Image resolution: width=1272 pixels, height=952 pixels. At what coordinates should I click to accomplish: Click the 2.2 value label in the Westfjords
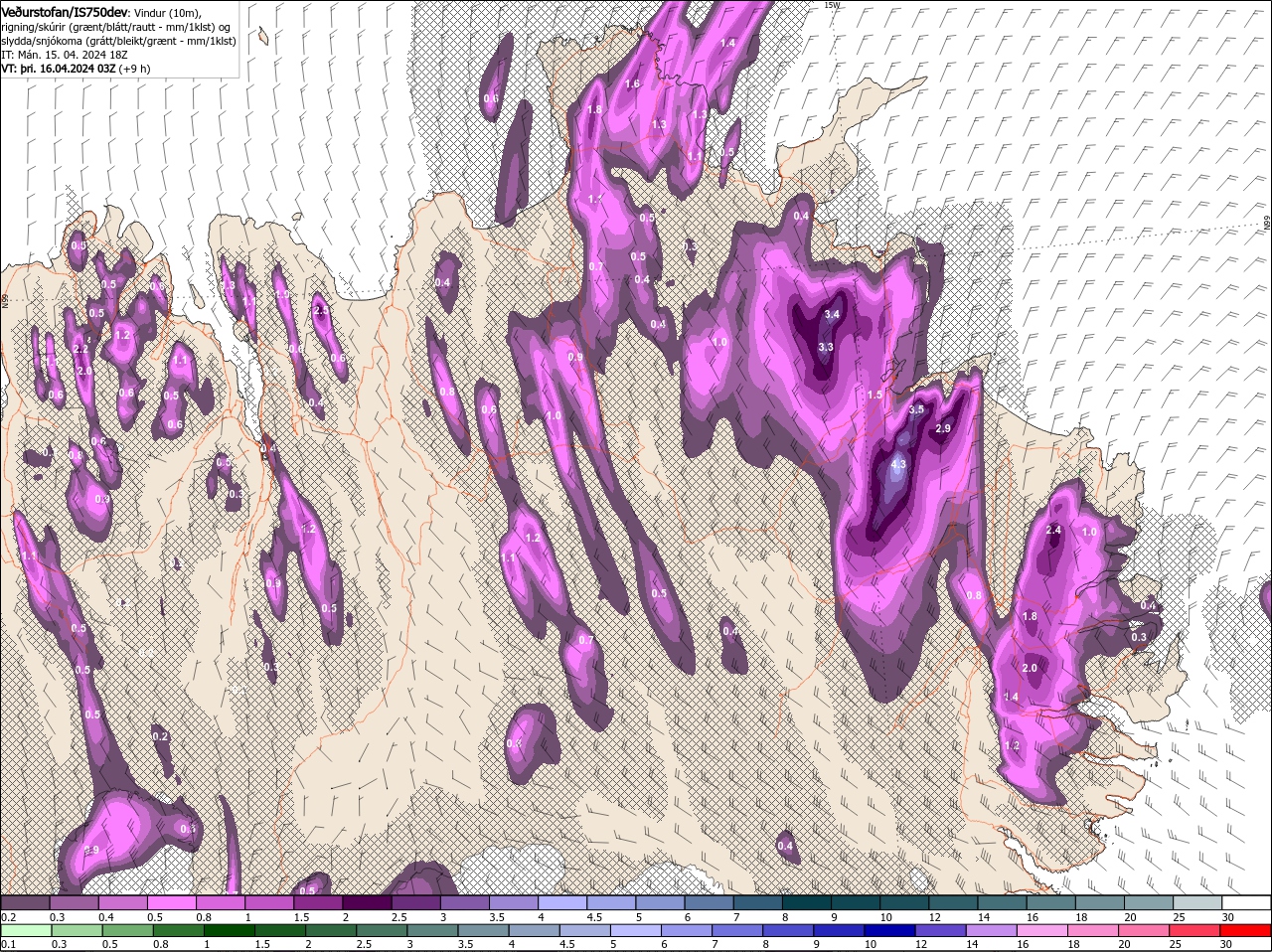(80, 350)
